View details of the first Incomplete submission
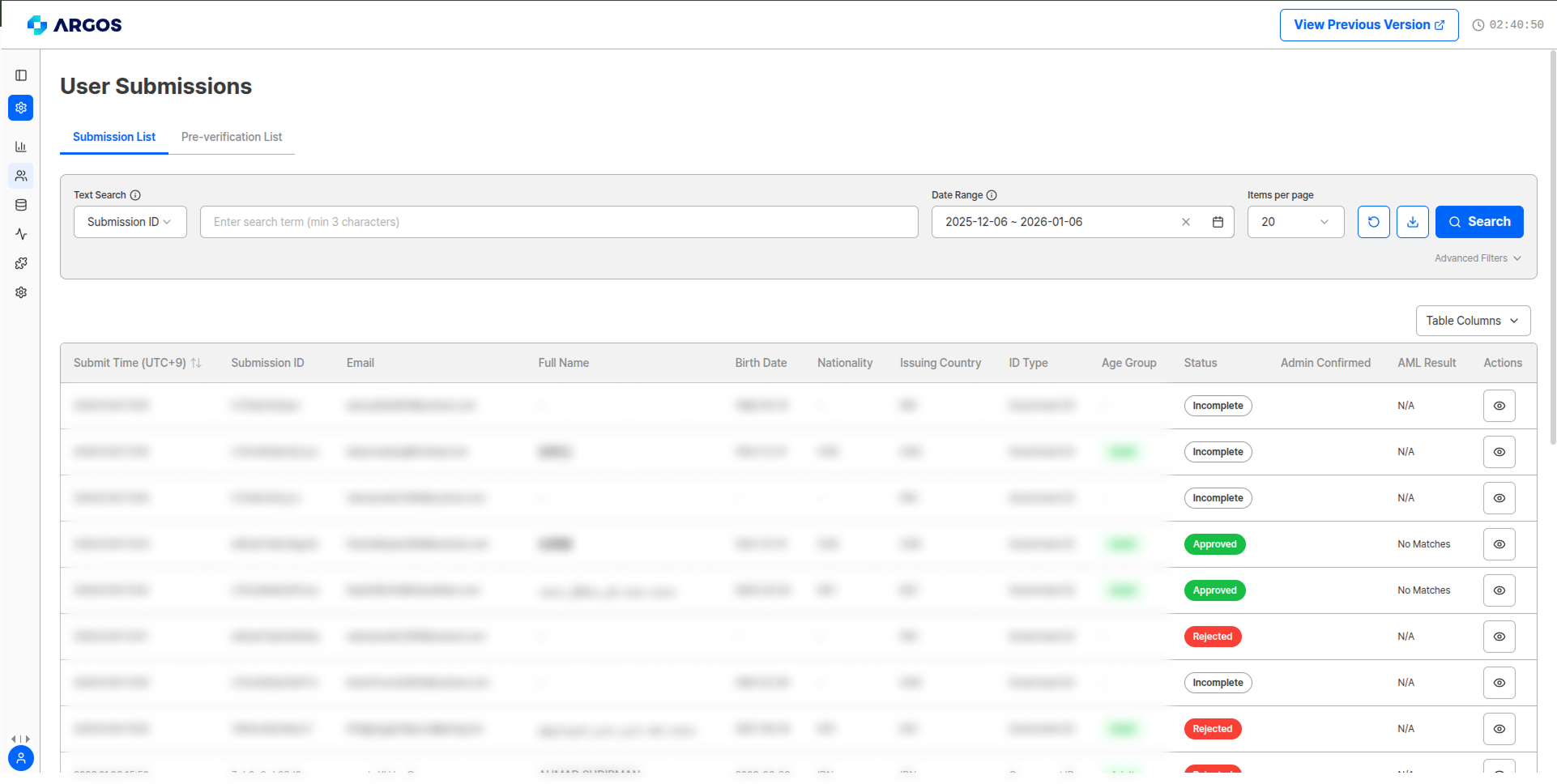The image size is (1557, 784). click(1499, 405)
